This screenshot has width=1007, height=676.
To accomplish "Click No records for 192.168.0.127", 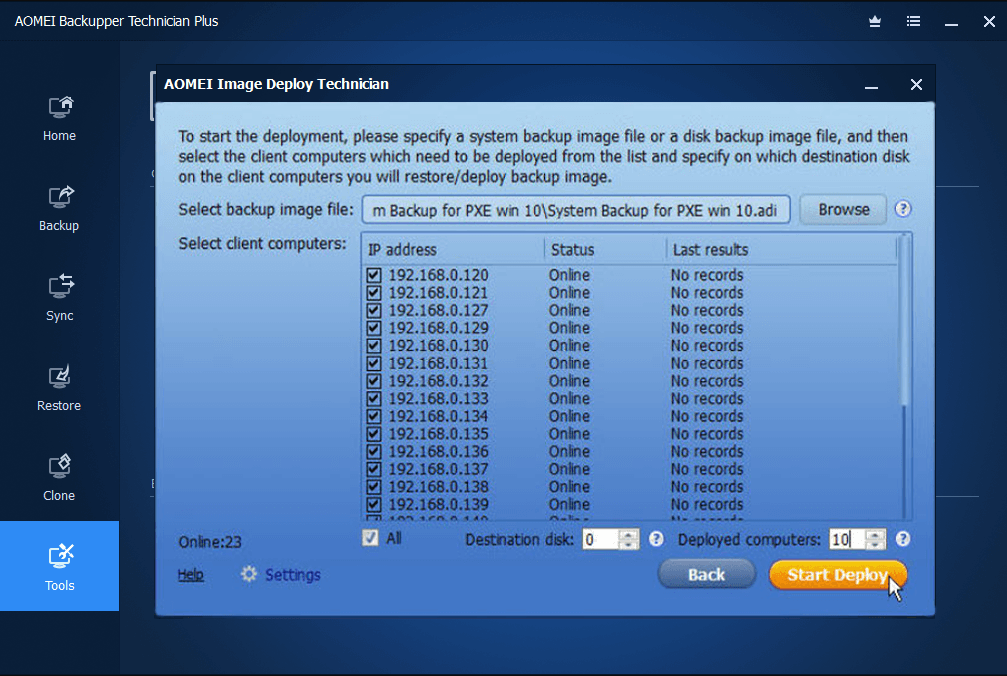I will pos(707,311).
